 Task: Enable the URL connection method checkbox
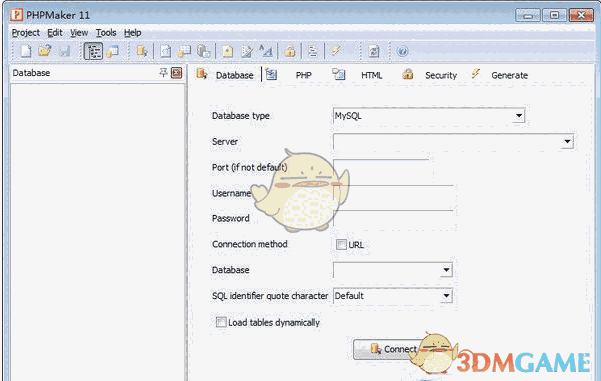click(x=341, y=245)
